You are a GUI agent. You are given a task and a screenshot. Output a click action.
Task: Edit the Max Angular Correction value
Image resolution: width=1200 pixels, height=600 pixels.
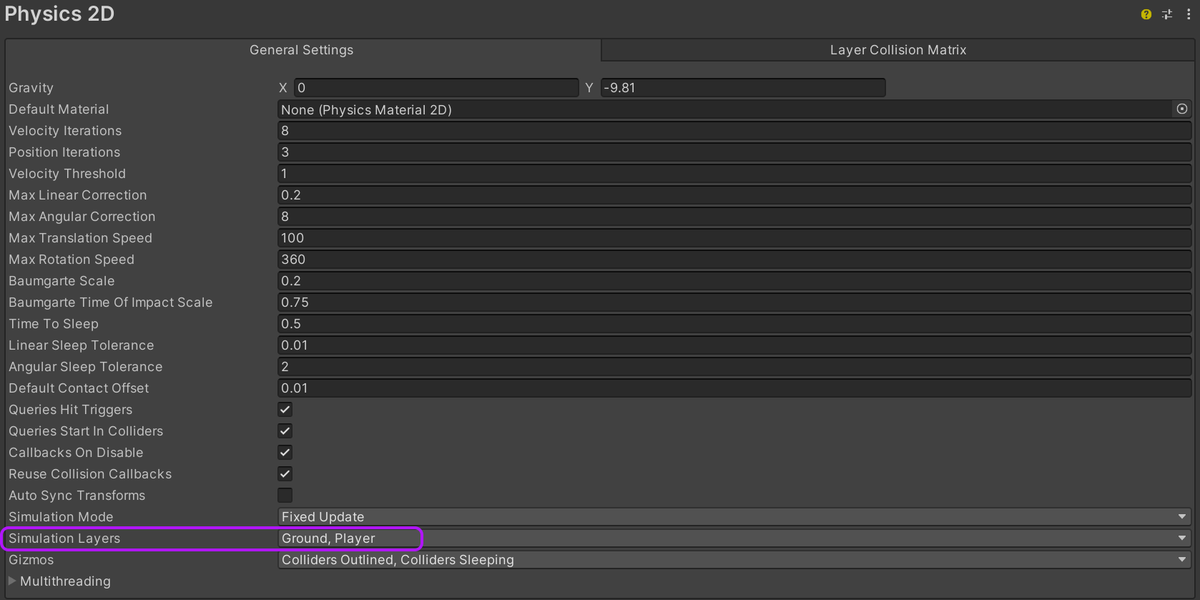[734, 217]
